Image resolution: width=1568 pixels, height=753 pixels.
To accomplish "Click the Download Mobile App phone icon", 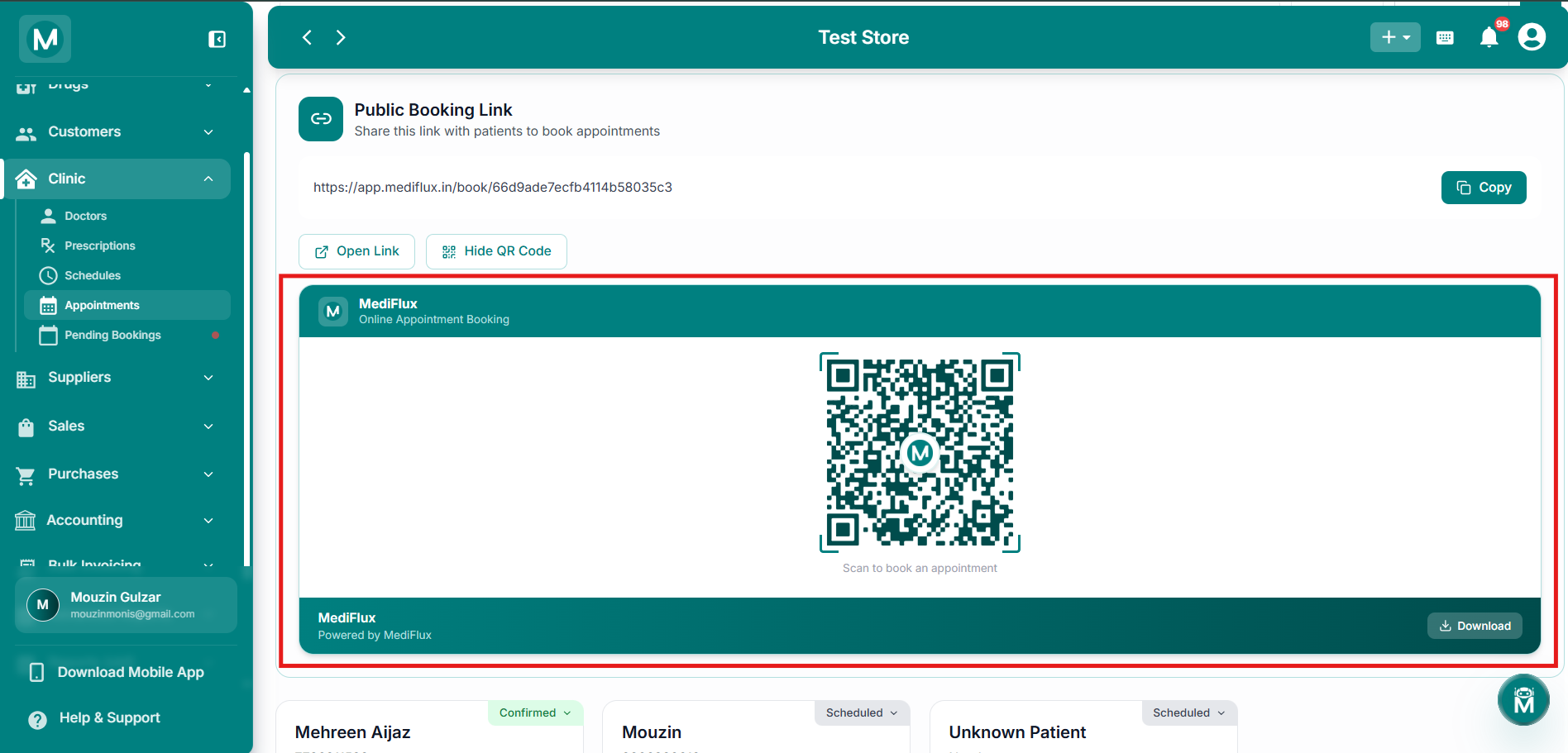I will pyautogui.click(x=36, y=672).
